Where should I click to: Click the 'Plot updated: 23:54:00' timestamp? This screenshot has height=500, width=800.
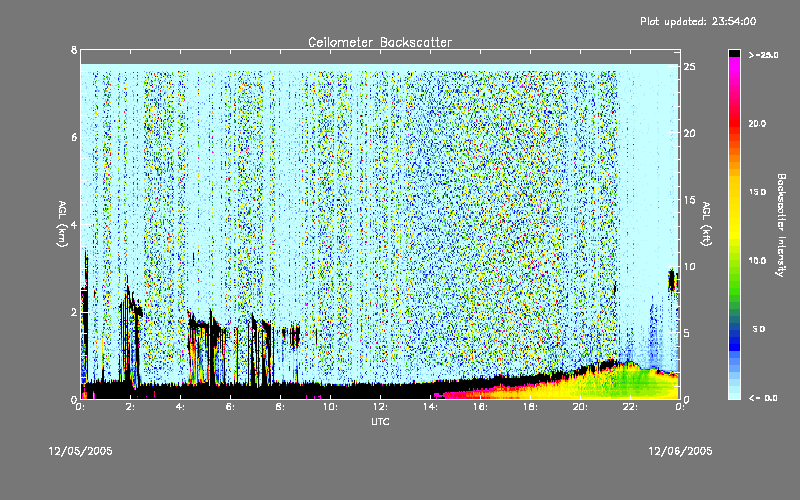tap(698, 21)
